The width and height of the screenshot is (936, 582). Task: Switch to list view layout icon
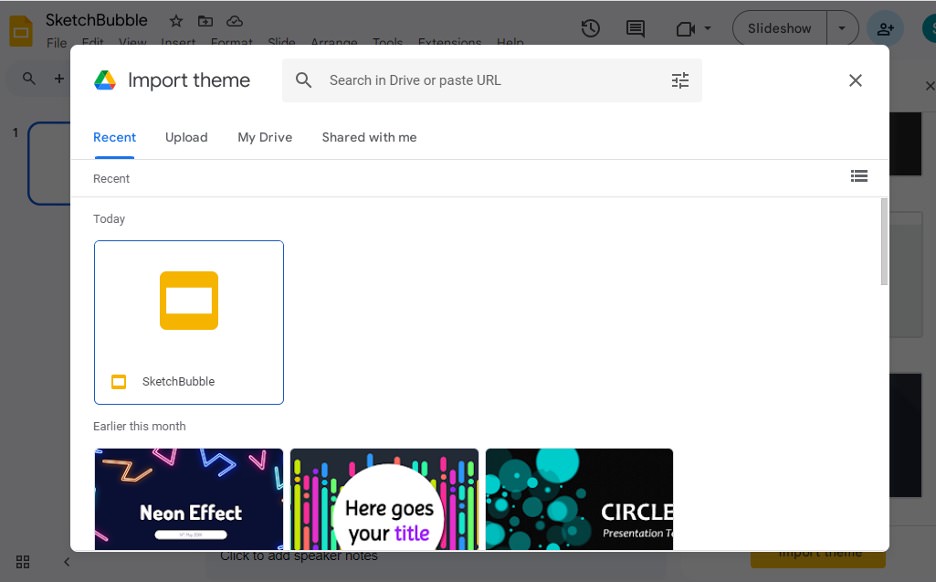click(x=859, y=176)
